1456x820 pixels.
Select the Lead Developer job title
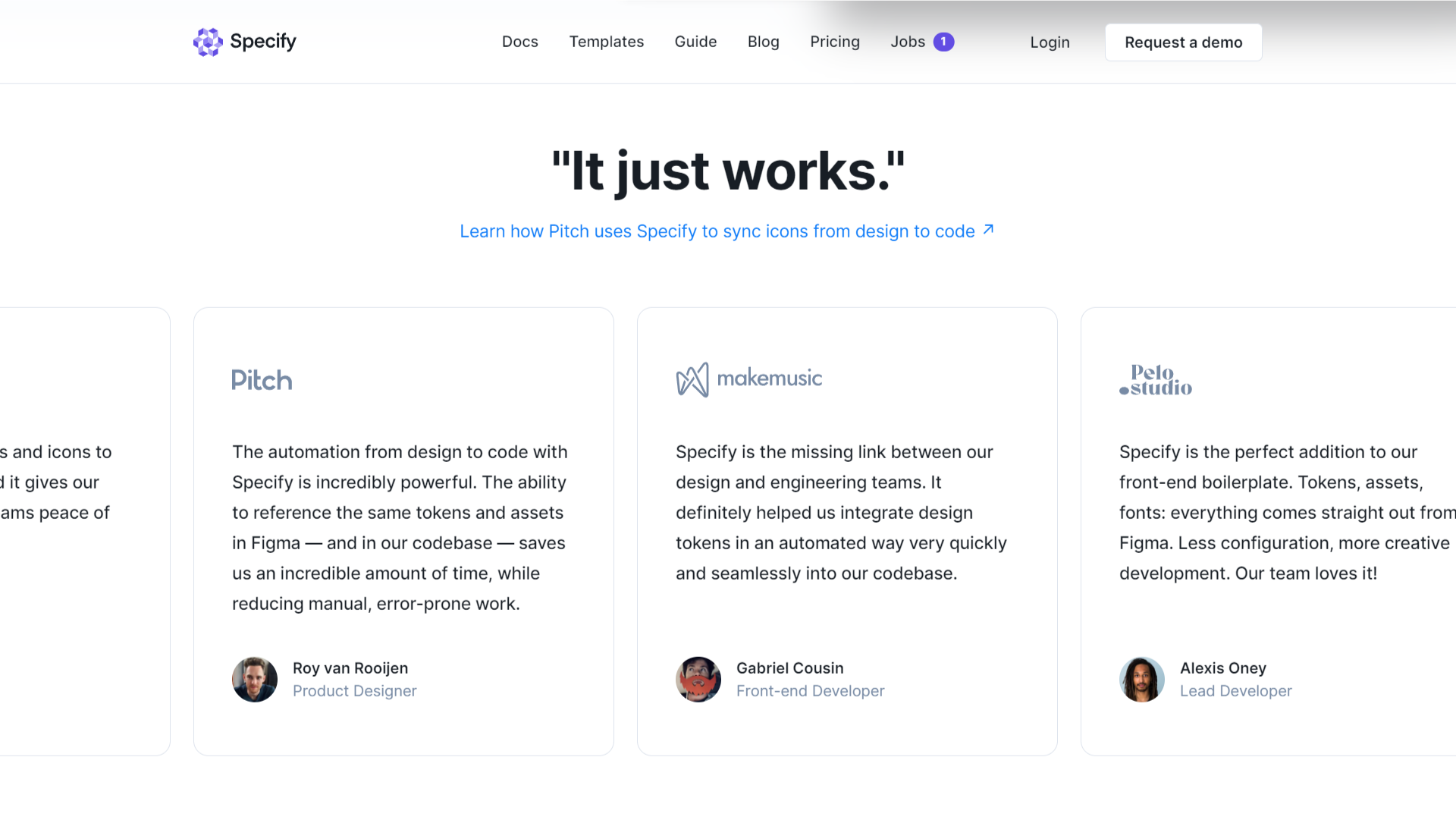(x=1235, y=691)
